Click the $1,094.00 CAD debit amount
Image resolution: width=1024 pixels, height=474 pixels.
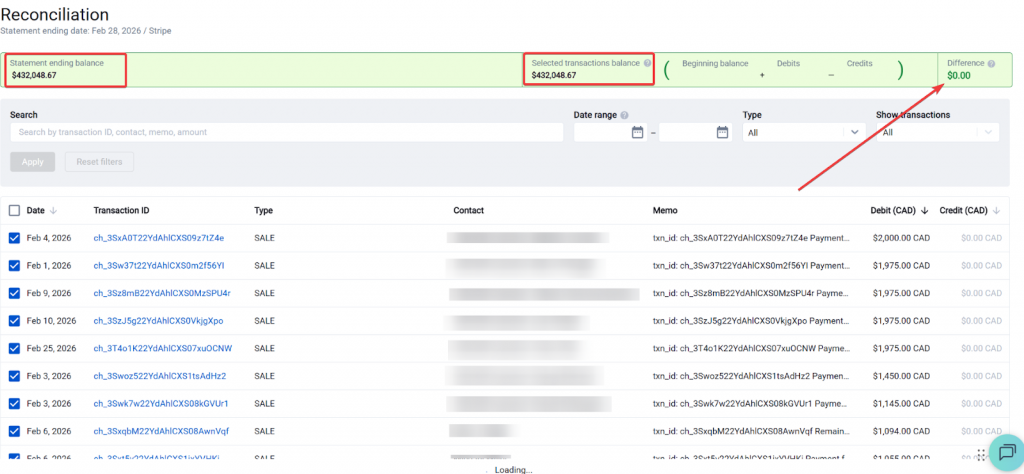(x=901, y=431)
